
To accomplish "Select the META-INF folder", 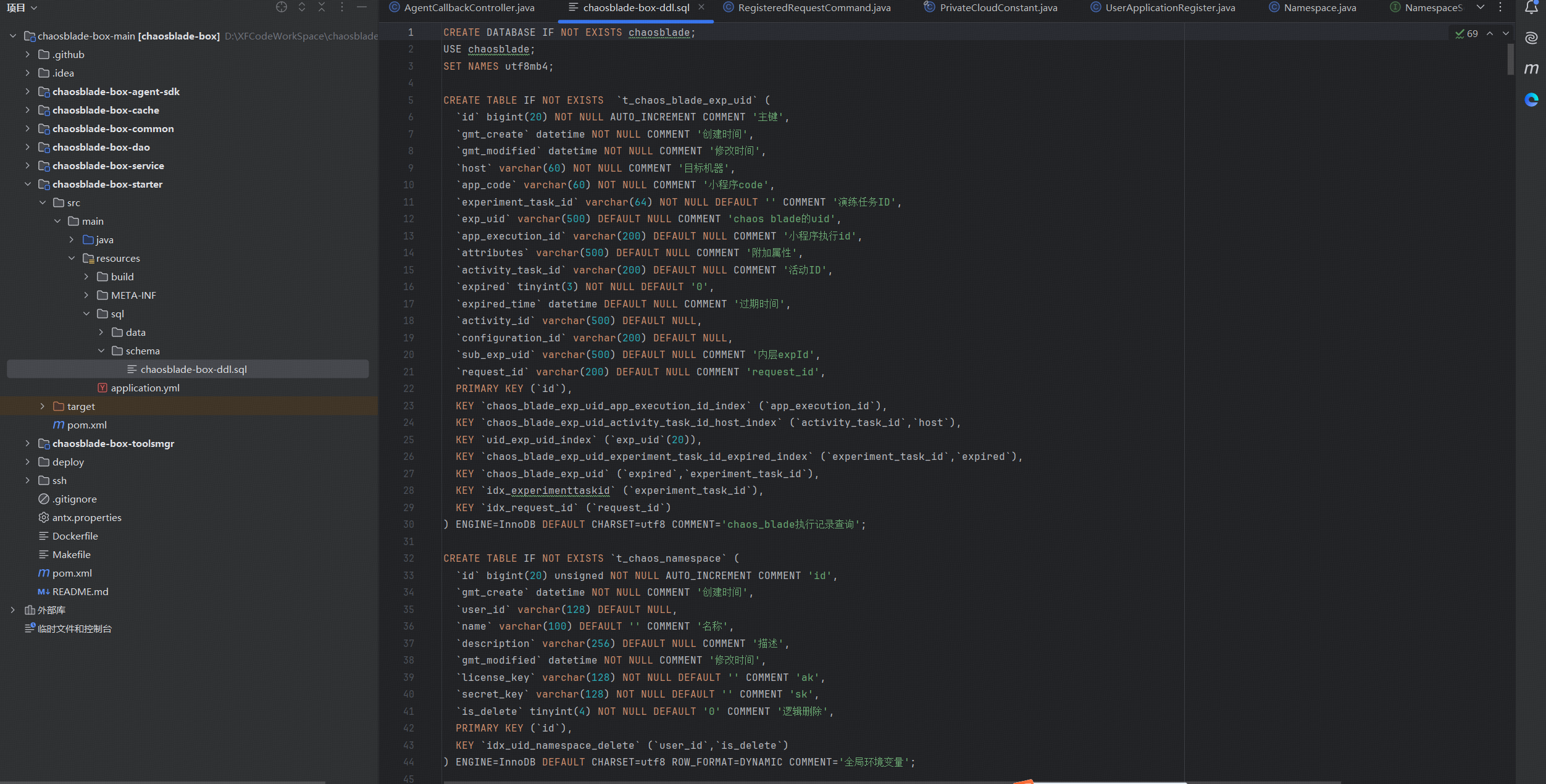I will click(x=127, y=295).
